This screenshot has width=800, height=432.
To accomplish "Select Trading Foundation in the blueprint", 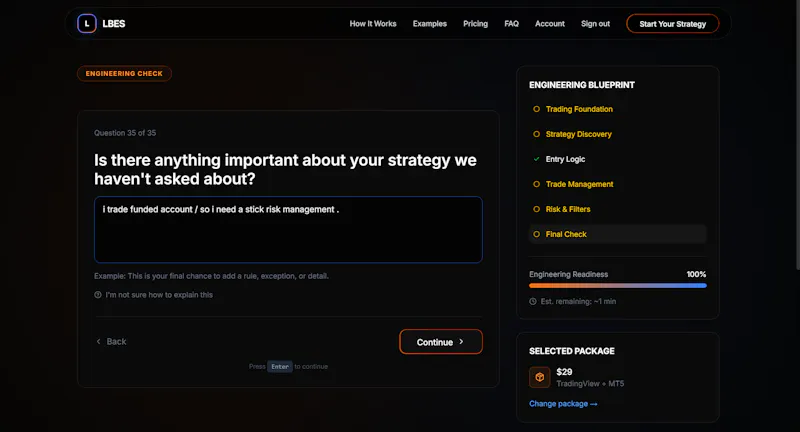I will pos(579,109).
